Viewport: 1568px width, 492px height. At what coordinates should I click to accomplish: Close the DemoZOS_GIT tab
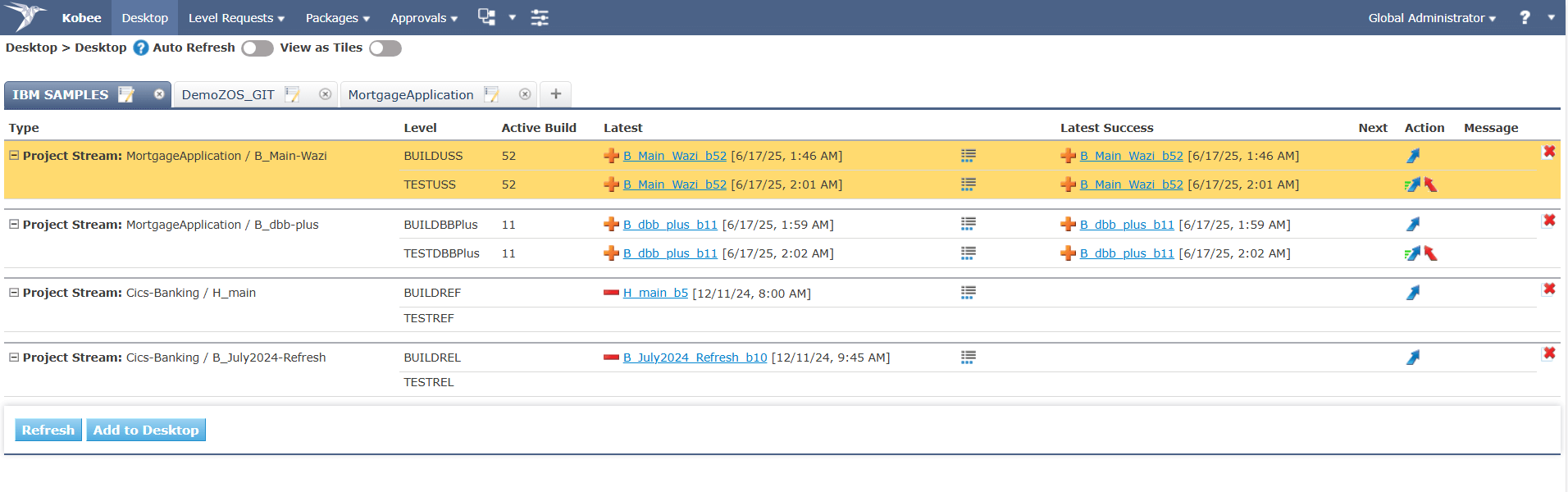(326, 94)
